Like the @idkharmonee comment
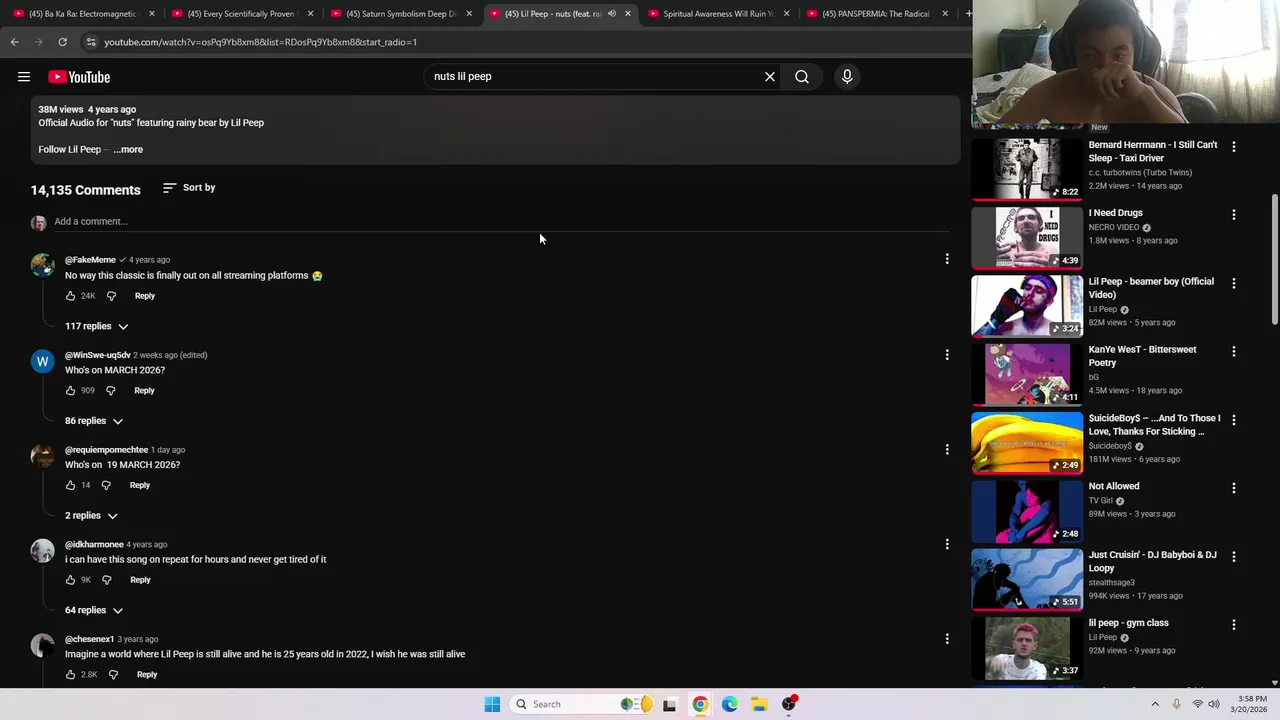1280x720 pixels. [70, 580]
